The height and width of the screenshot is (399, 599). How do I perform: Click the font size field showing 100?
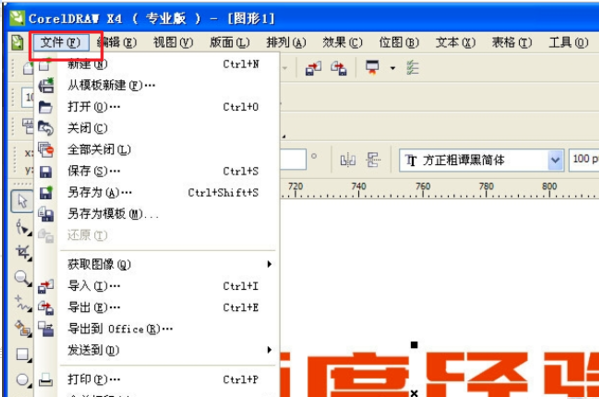coord(584,159)
